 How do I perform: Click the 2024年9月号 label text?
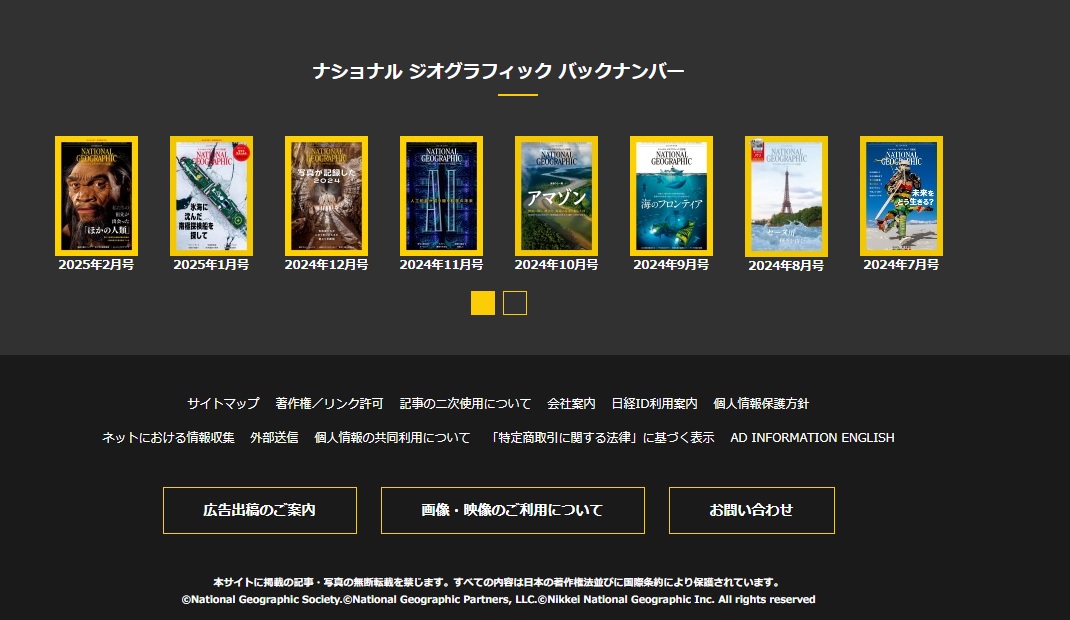[x=671, y=265]
